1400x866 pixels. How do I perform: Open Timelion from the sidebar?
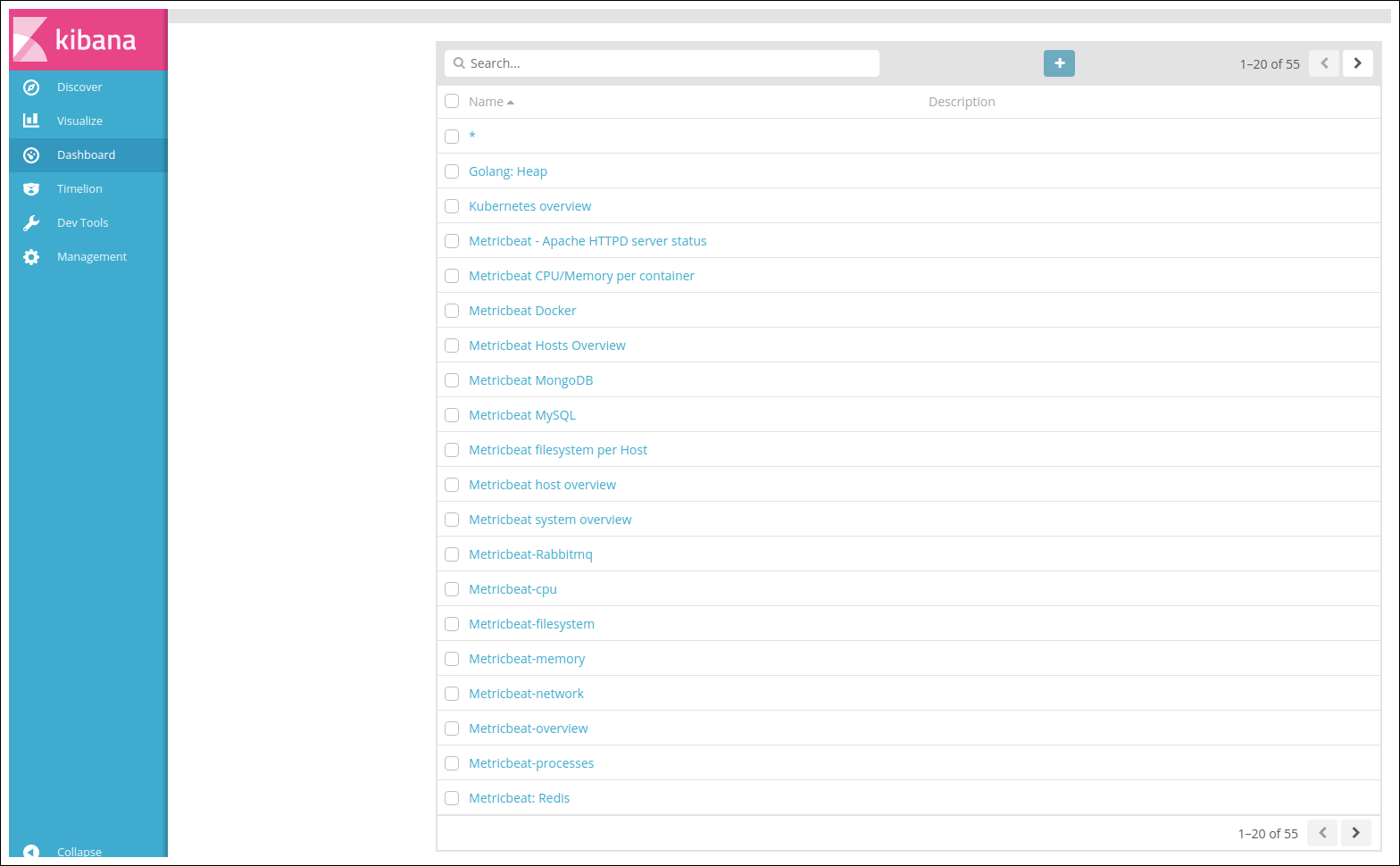(x=79, y=188)
